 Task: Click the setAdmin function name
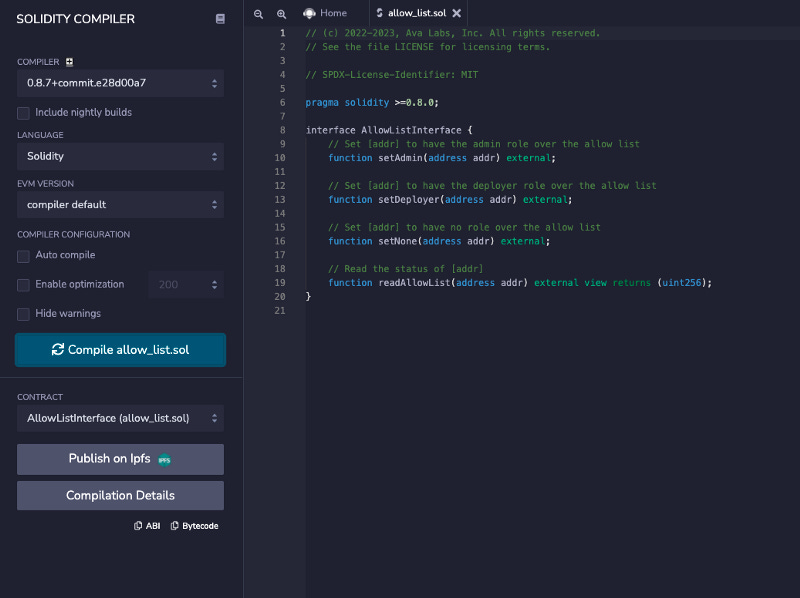(x=400, y=158)
